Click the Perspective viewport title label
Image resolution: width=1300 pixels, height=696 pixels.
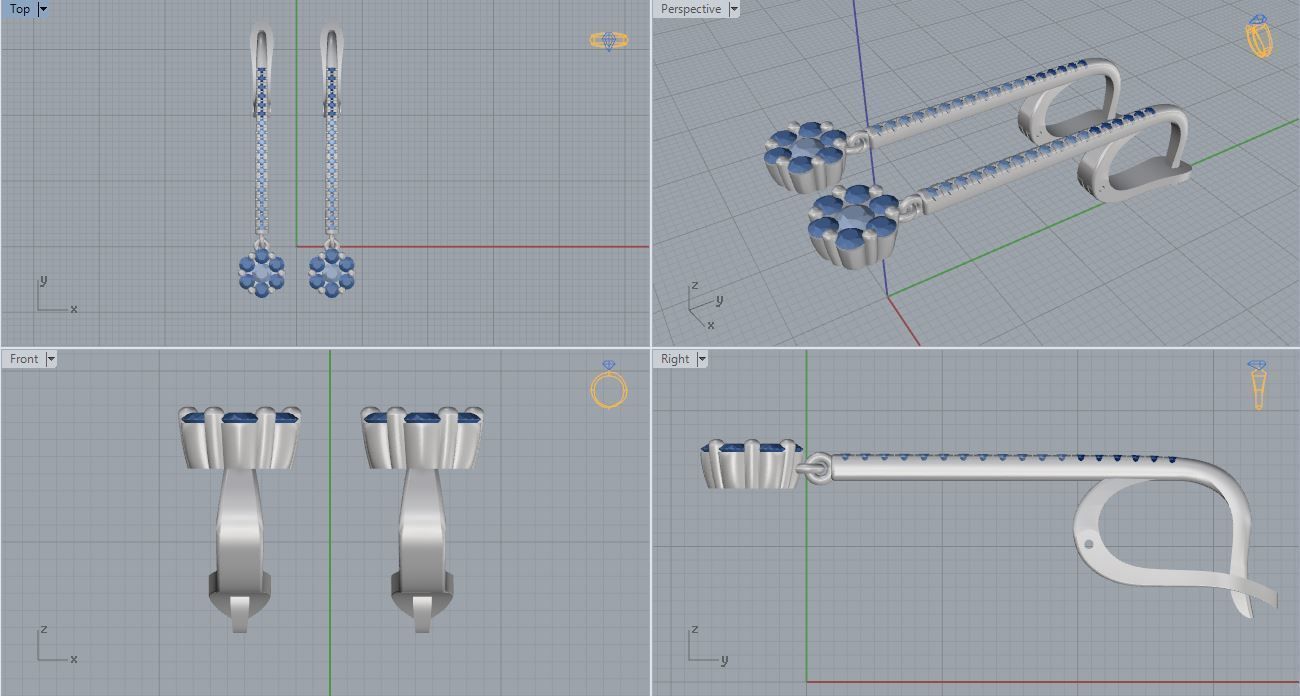pyautogui.click(x=690, y=9)
